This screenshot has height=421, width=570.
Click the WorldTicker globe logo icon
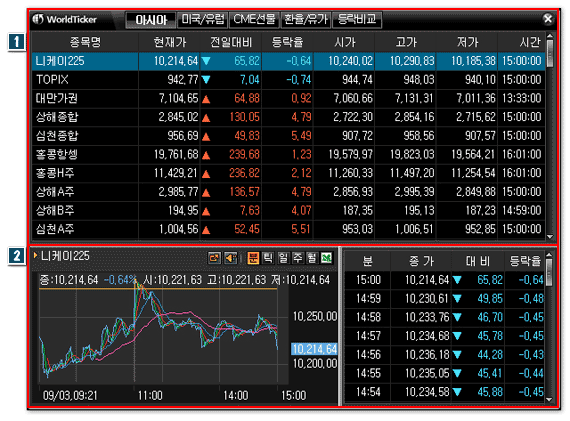[x=38, y=19]
